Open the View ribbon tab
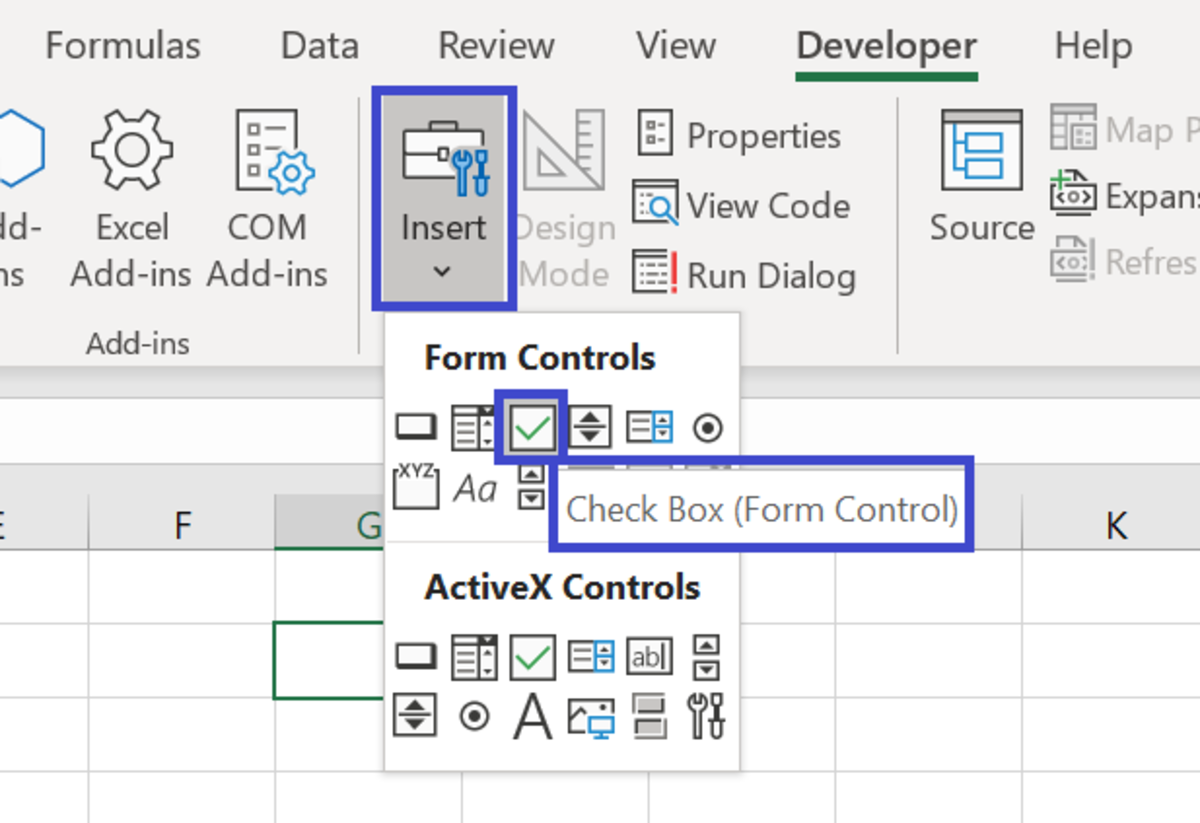The height and width of the screenshot is (823, 1200). click(x=675, y=45)
